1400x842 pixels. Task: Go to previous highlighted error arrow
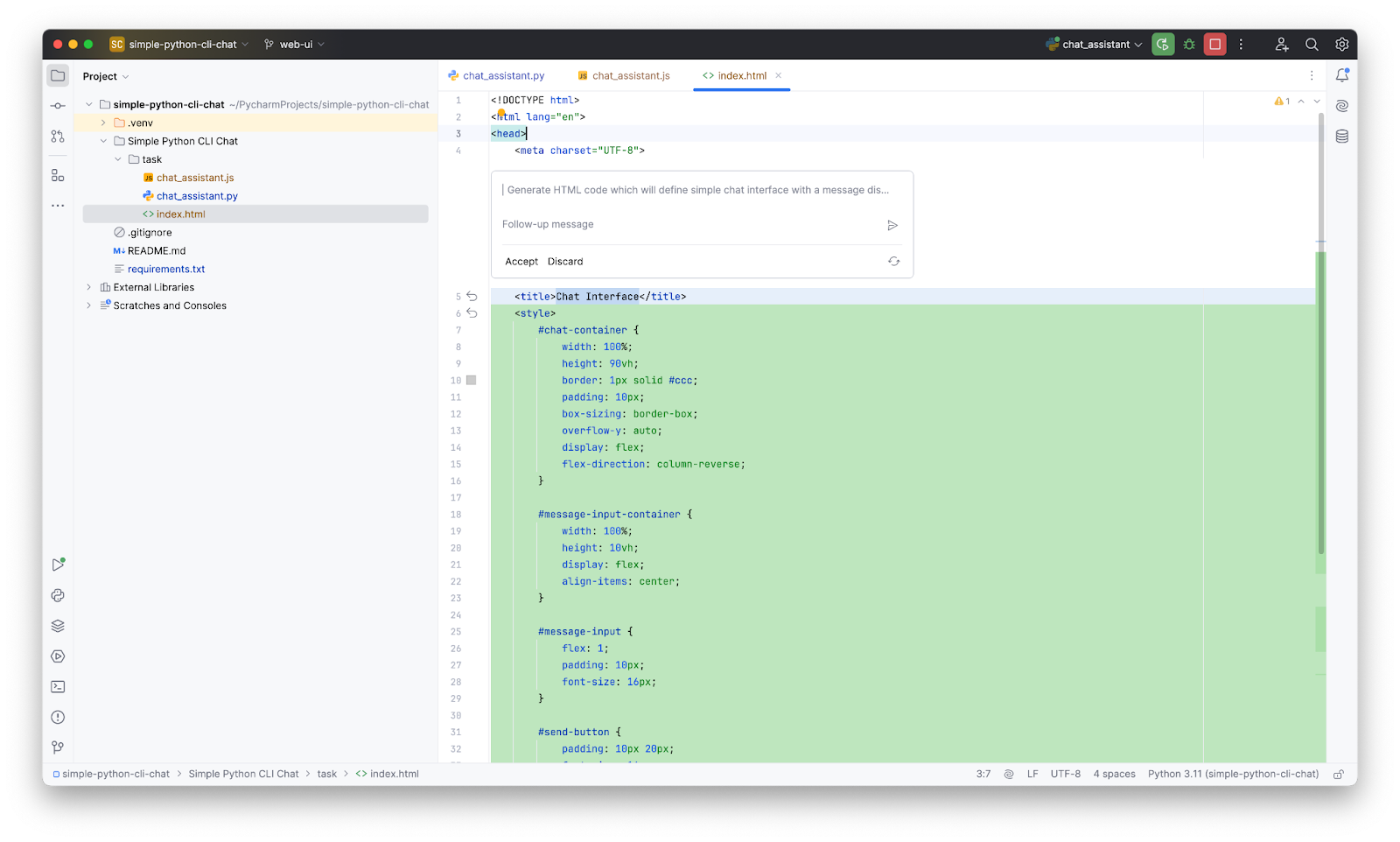coord(1301,102)
